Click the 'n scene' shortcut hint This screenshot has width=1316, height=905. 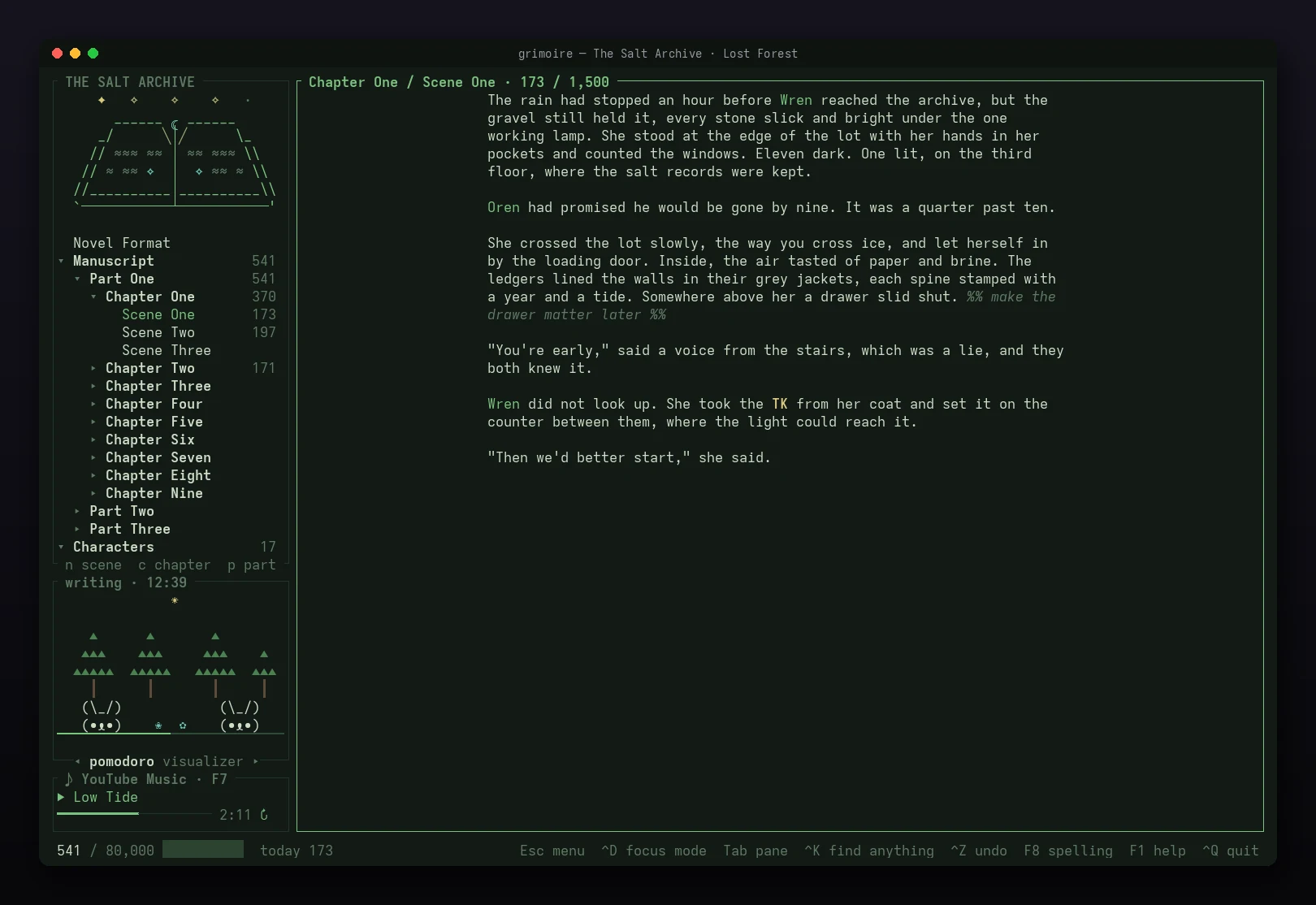(x=93, y=565)
